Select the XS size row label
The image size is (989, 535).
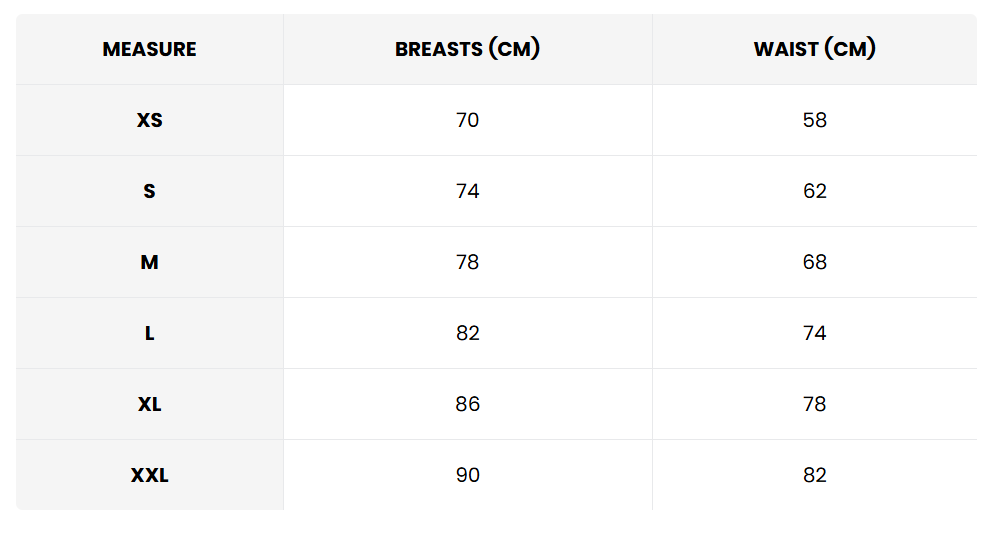point(149,120)
